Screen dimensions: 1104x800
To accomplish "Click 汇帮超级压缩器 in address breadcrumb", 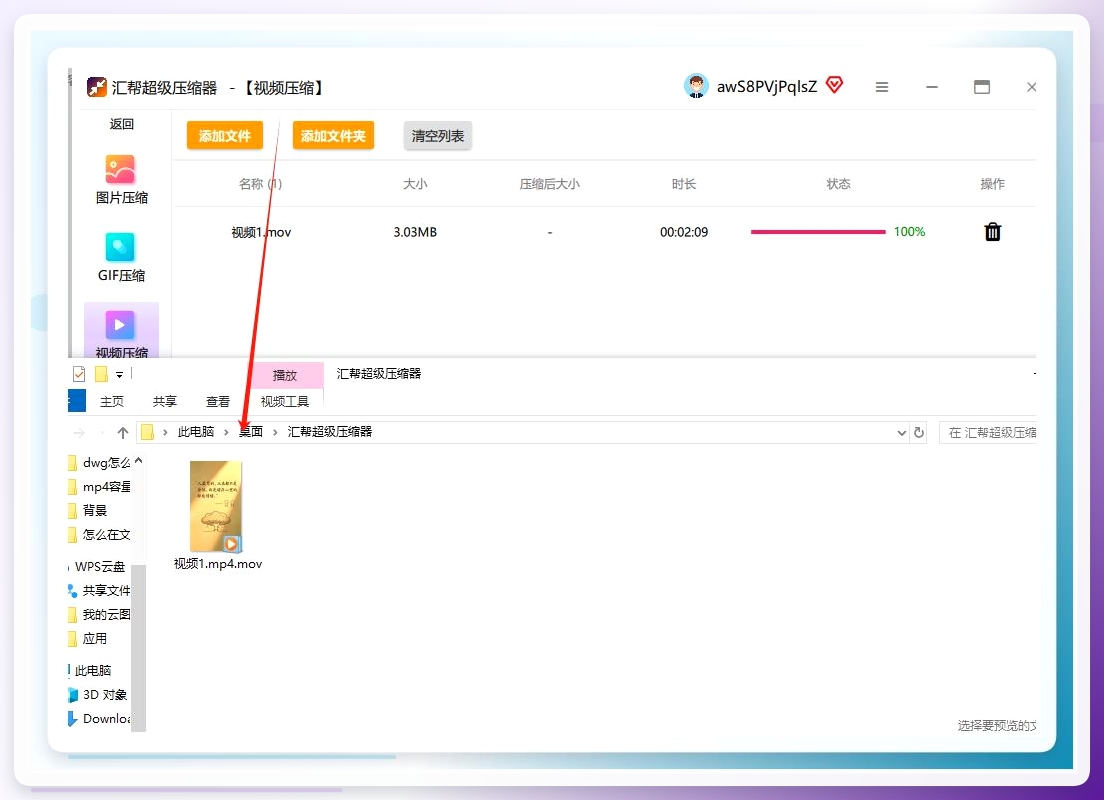I will click(330, 432).
